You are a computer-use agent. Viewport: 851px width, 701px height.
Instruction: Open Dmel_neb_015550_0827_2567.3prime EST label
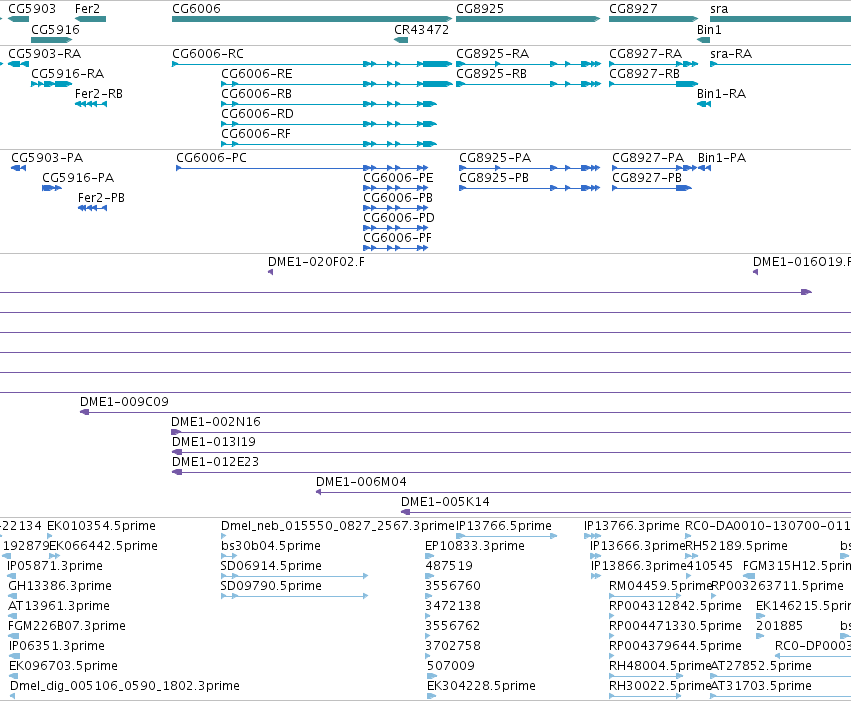click(x=338, y=526)
